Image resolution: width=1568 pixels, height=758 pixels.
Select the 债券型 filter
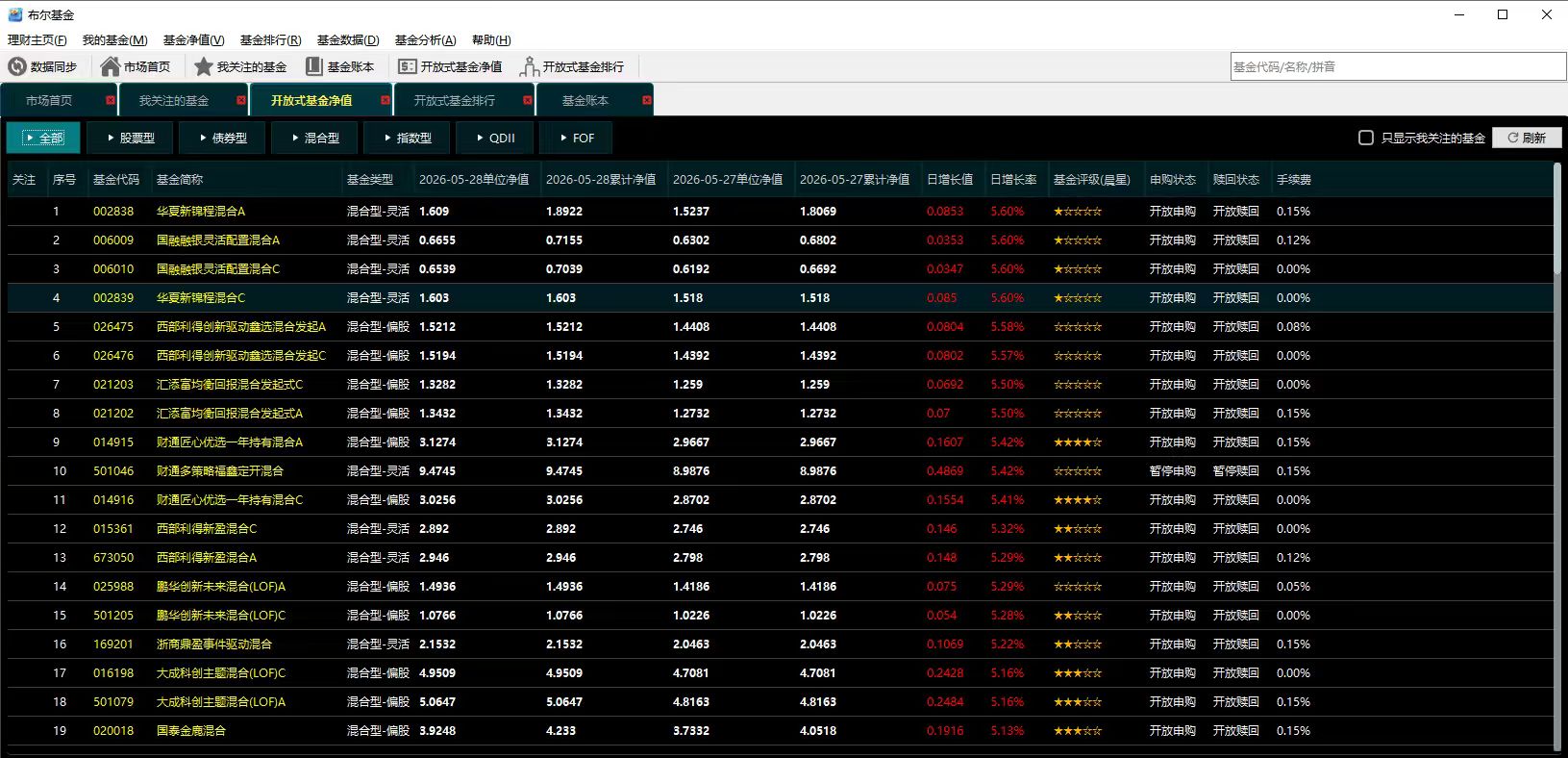click(222, 138)
